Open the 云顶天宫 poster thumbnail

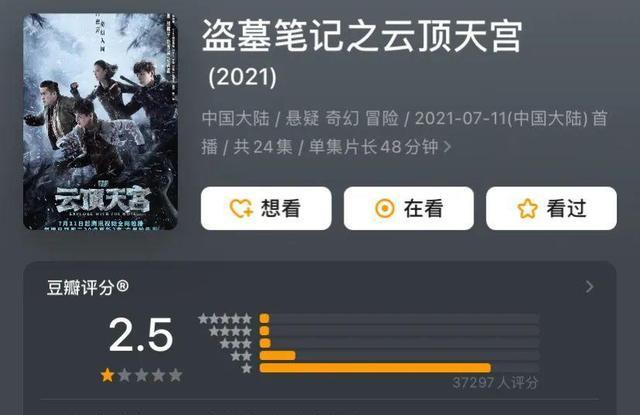click(x=100, y=121)
